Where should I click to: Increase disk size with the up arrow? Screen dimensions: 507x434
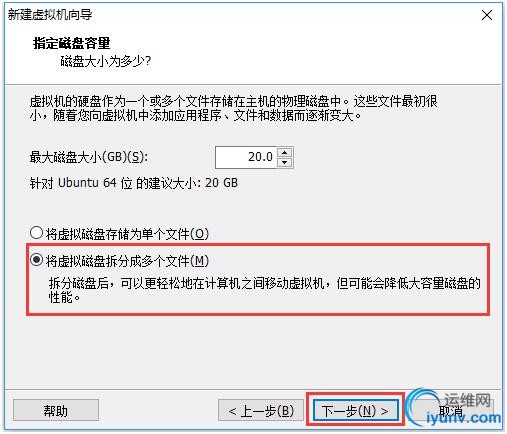coord(284,152)
